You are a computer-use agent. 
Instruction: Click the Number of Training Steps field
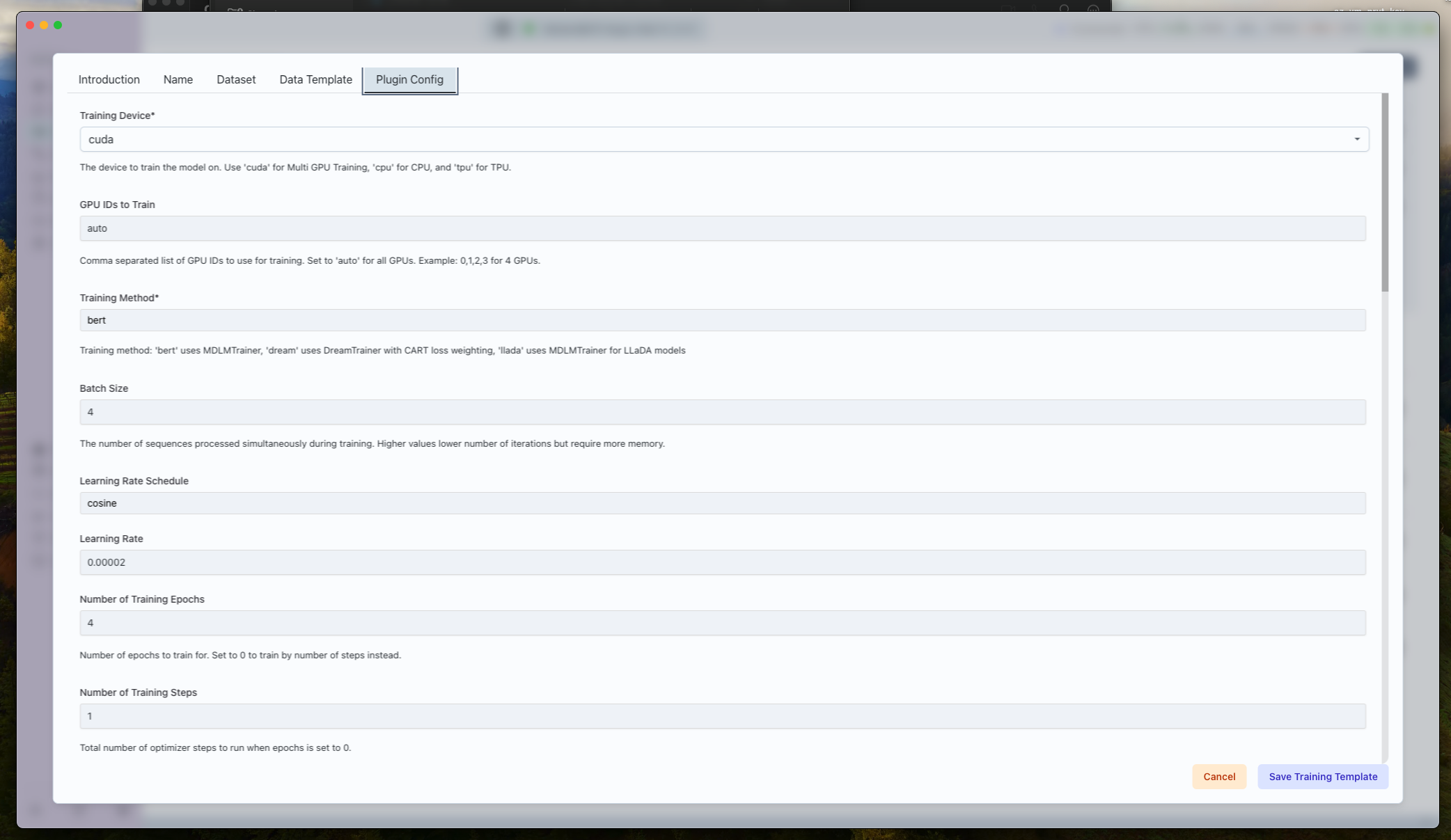(722, 716)
